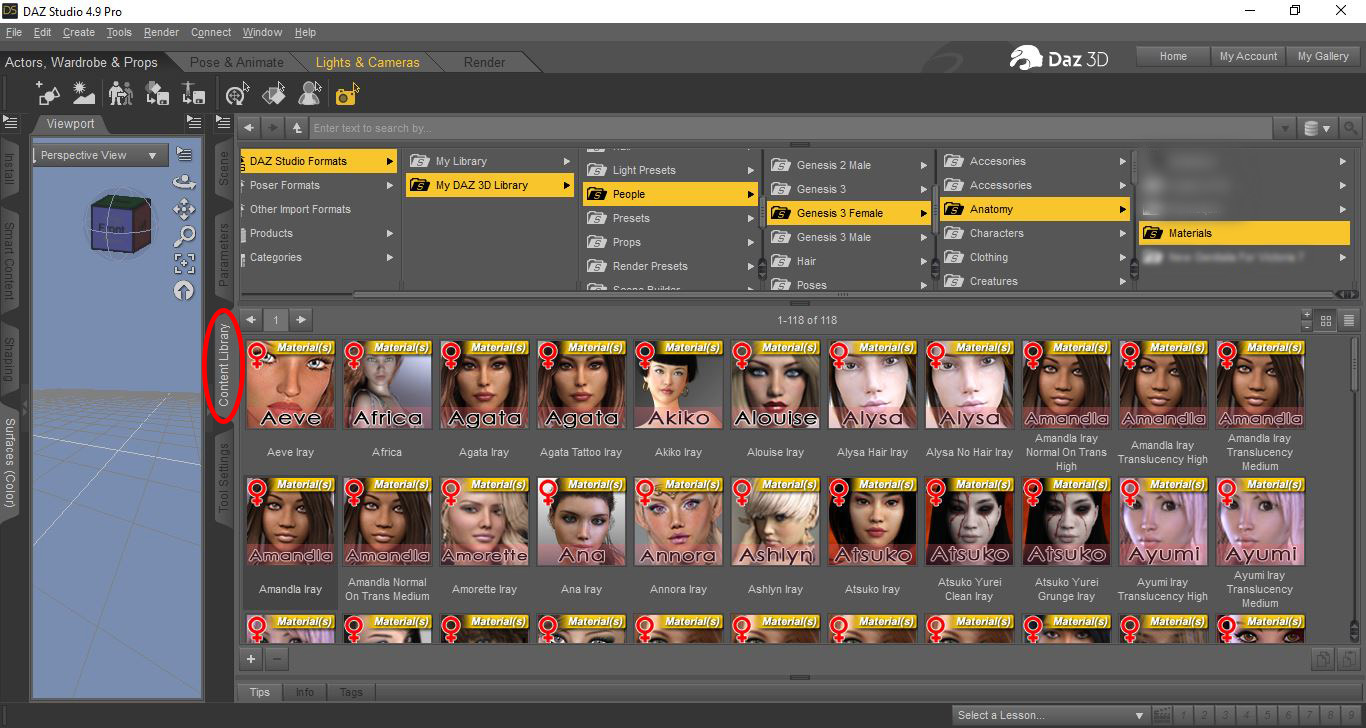This screenshot has width=1366, height=728.
Task: Open the Perspective View dropdown
Action: (x=99, y=155)
